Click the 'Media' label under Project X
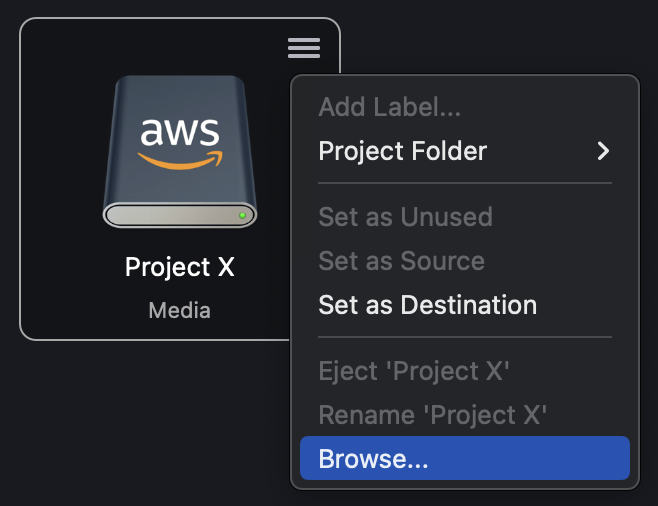This screenshot has width=658, height=506. click(x=180, y=310)
